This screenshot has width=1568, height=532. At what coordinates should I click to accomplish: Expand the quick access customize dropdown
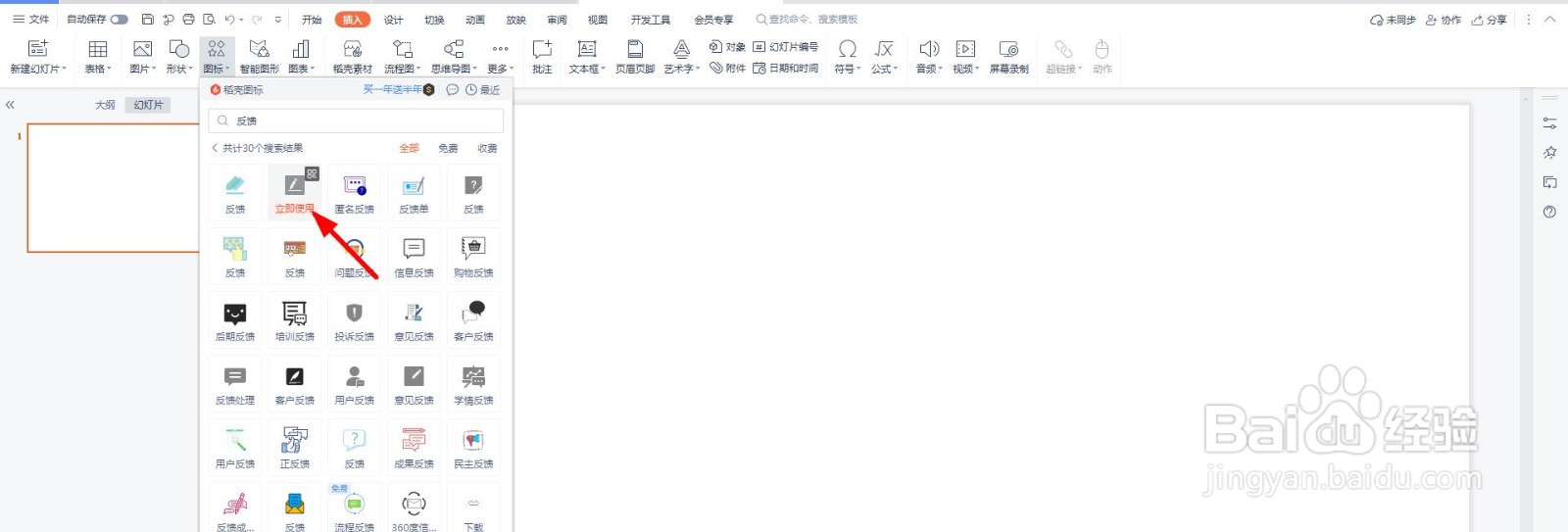[278, 20]
